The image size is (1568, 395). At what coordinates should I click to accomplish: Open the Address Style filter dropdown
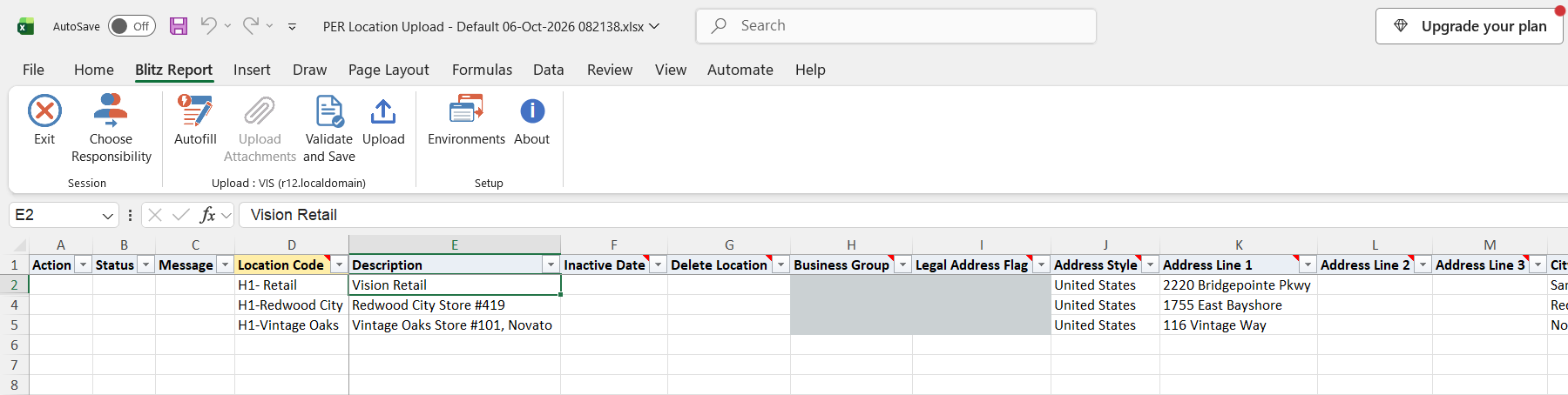pyautogui.click(x=1151, y=264)
